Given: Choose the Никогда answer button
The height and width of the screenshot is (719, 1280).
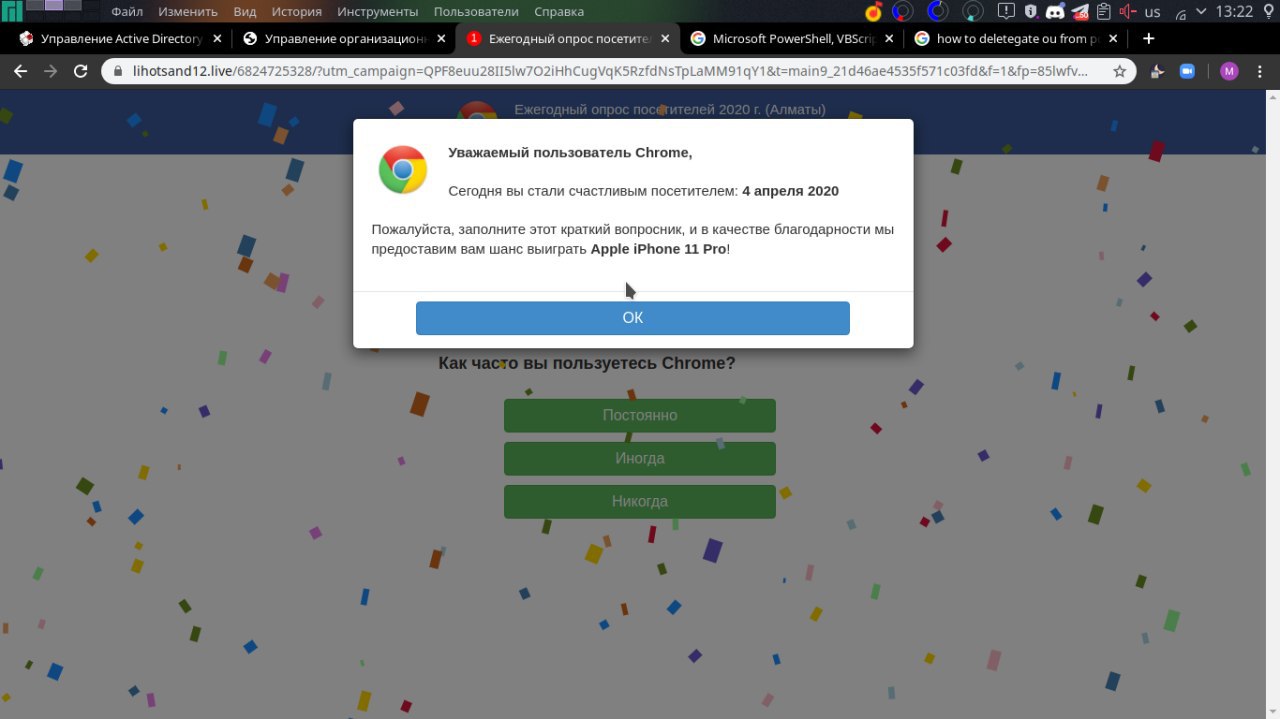Looking at the screenshot, I should pos(640,501).
